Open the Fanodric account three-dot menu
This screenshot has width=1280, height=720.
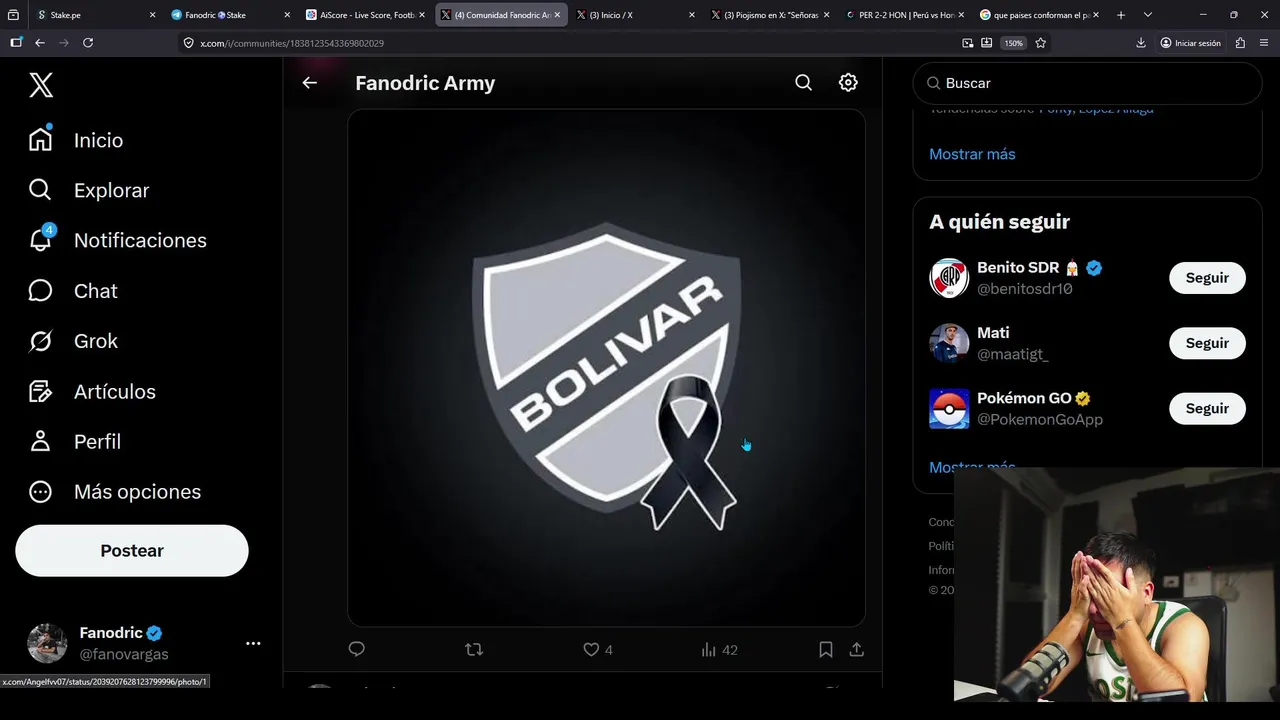[x=253, y=644]
